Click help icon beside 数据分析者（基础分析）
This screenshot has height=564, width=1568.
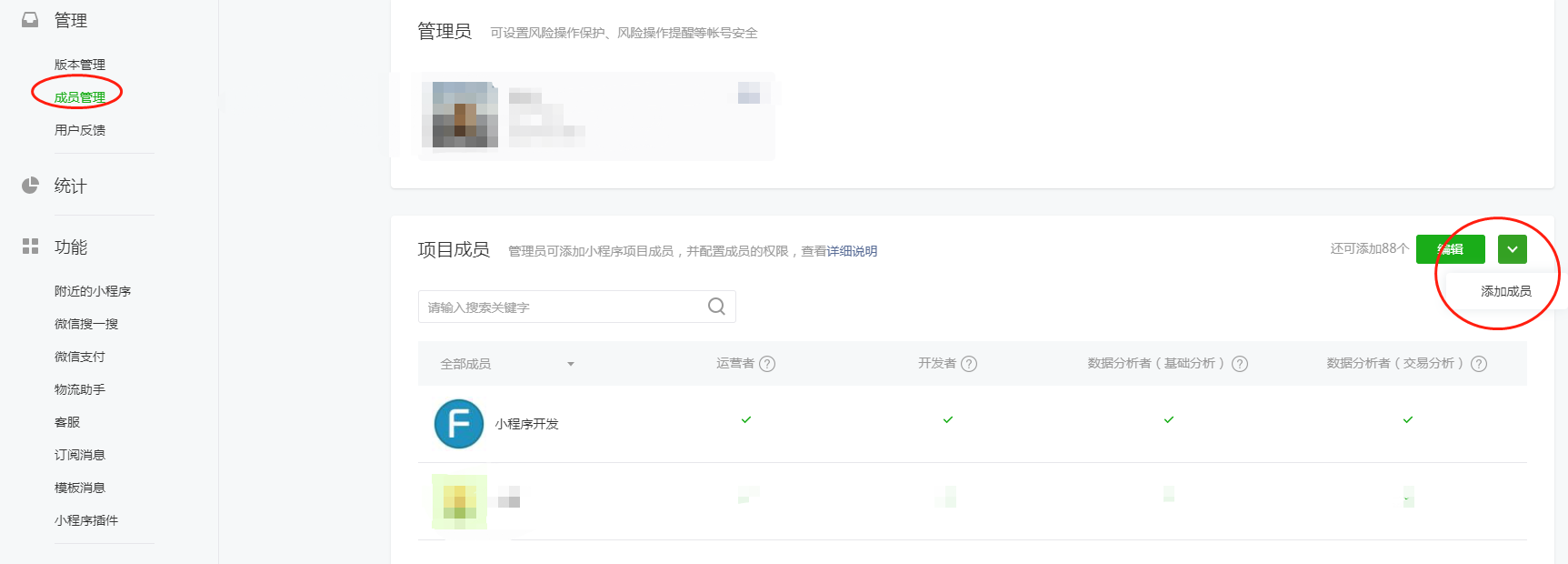pyautogui.click(x=1240, y=364)
